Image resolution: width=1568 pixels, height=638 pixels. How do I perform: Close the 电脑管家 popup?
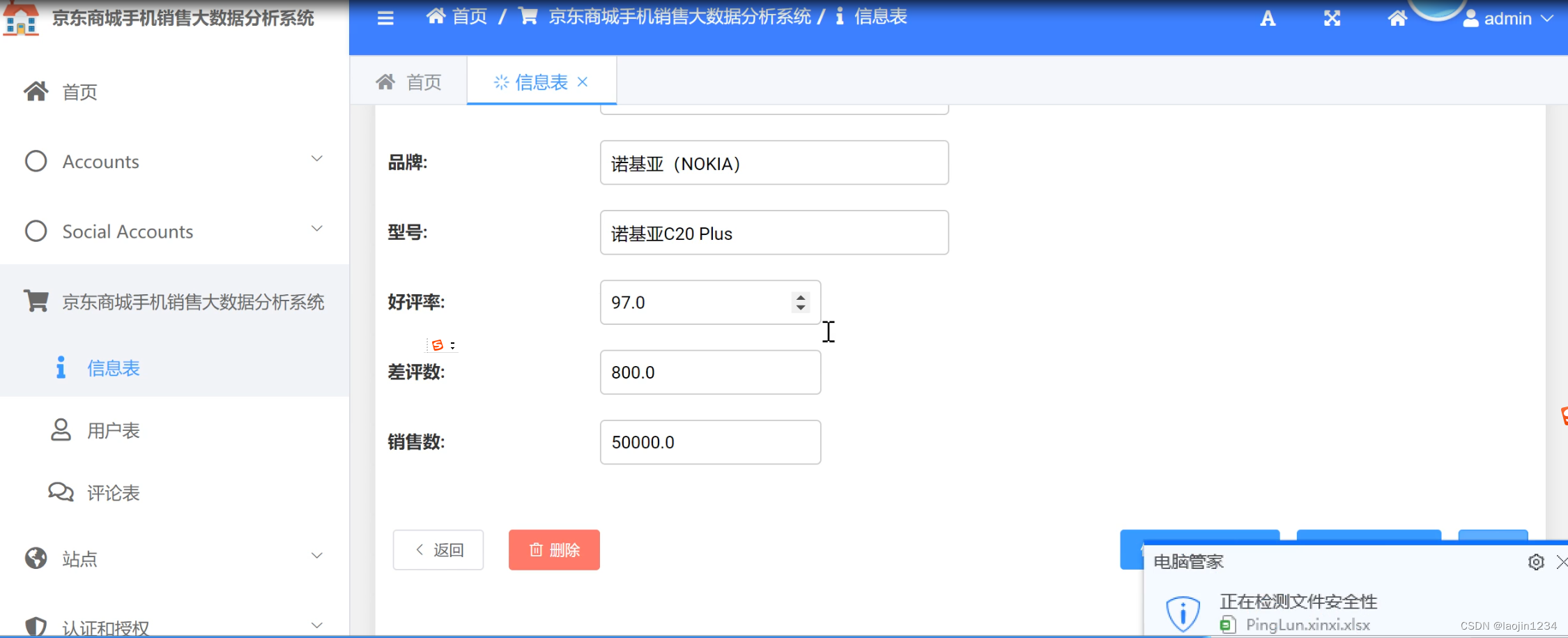[1562, 562]
